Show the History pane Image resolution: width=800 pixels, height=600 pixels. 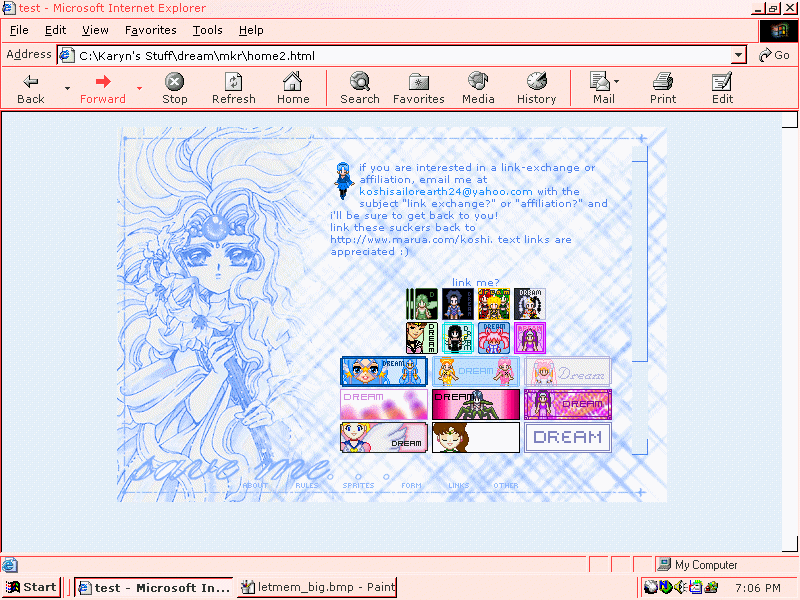pyautogui.click(x=536, y=88)
